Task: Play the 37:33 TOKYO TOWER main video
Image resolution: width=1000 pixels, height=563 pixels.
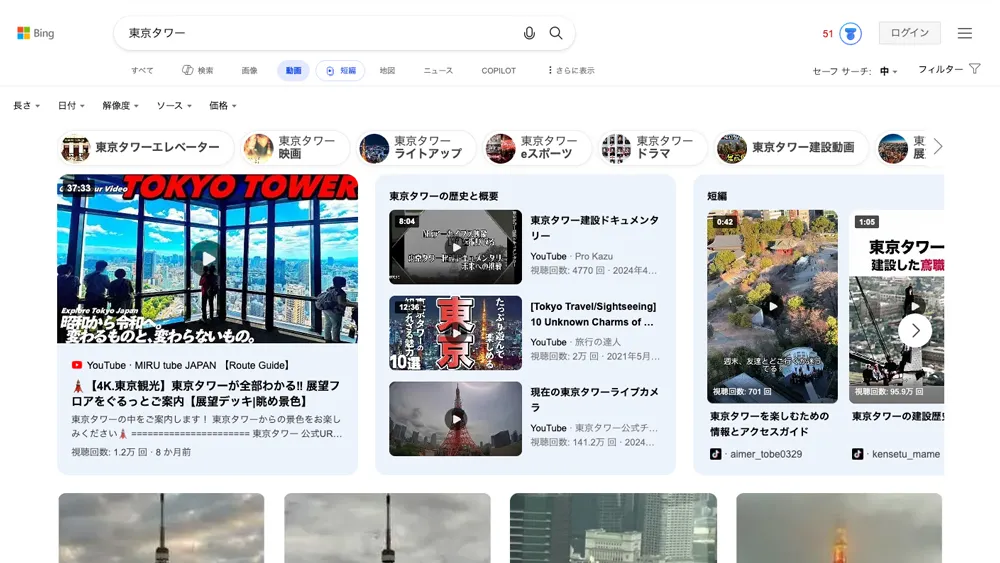Action: tap(207, 259)
